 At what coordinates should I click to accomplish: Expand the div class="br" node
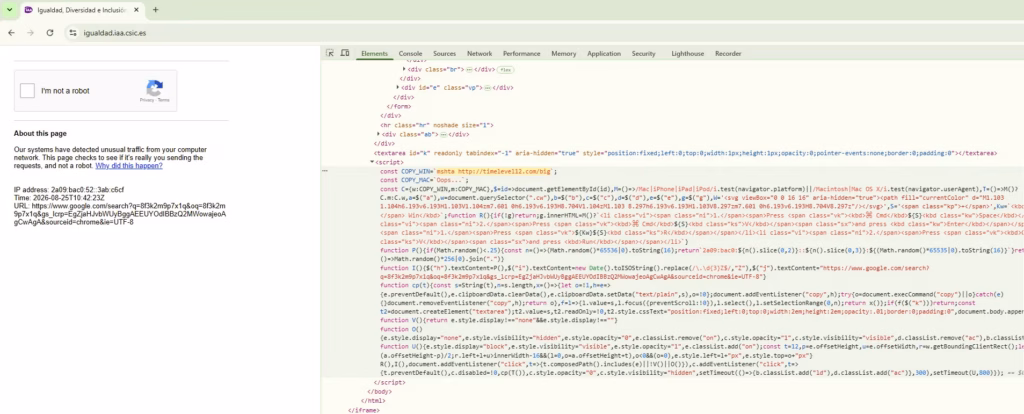point(404,69)
